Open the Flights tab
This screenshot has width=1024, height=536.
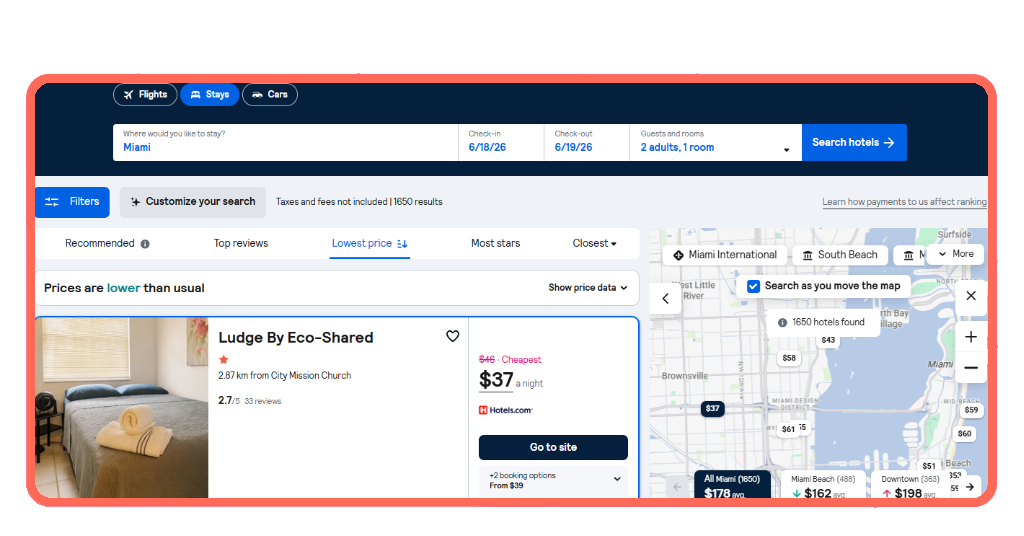pyautogui.click(x=145, y=95)
